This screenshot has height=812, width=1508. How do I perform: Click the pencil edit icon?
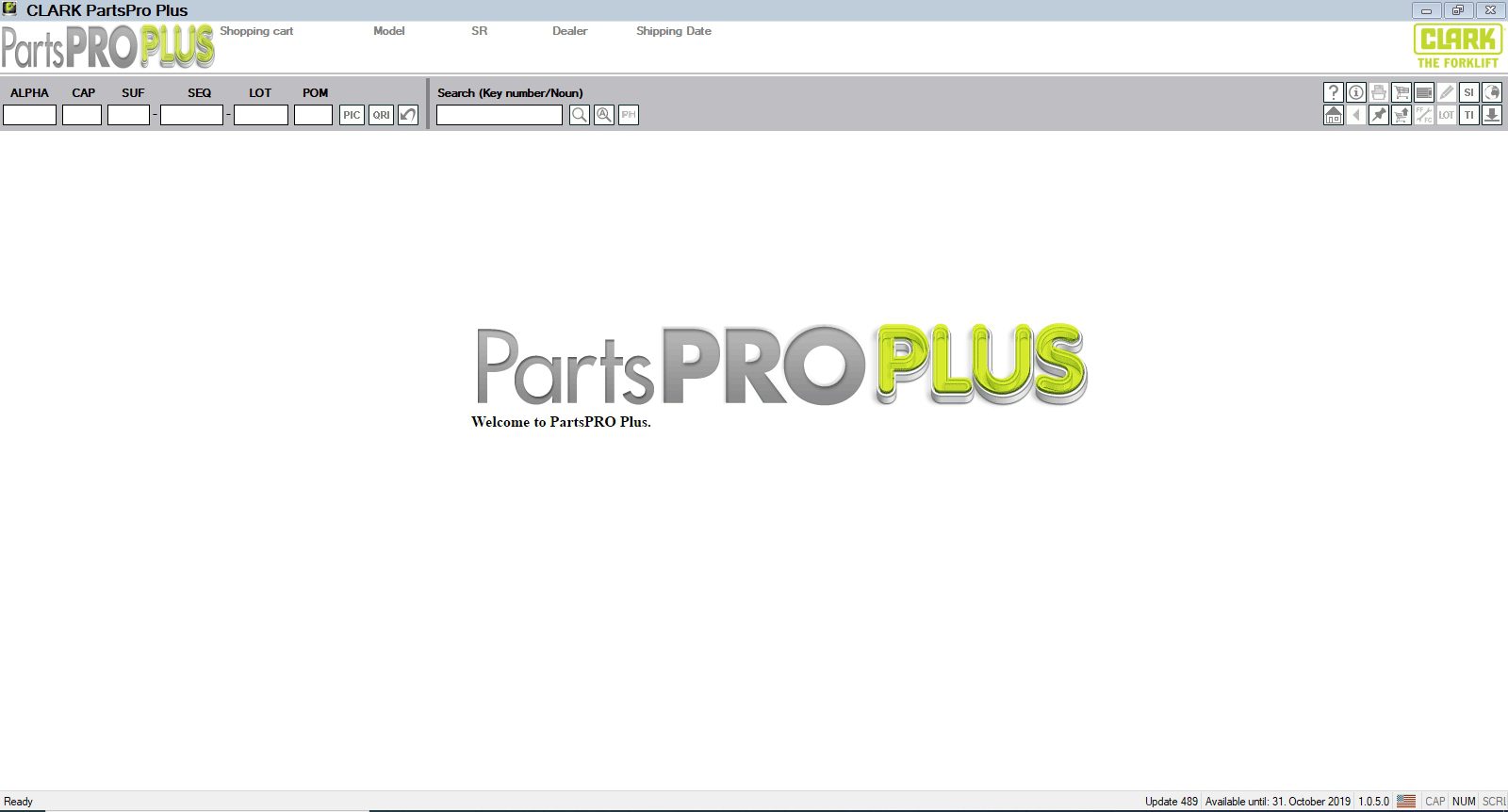click(x=1447, y=92)
